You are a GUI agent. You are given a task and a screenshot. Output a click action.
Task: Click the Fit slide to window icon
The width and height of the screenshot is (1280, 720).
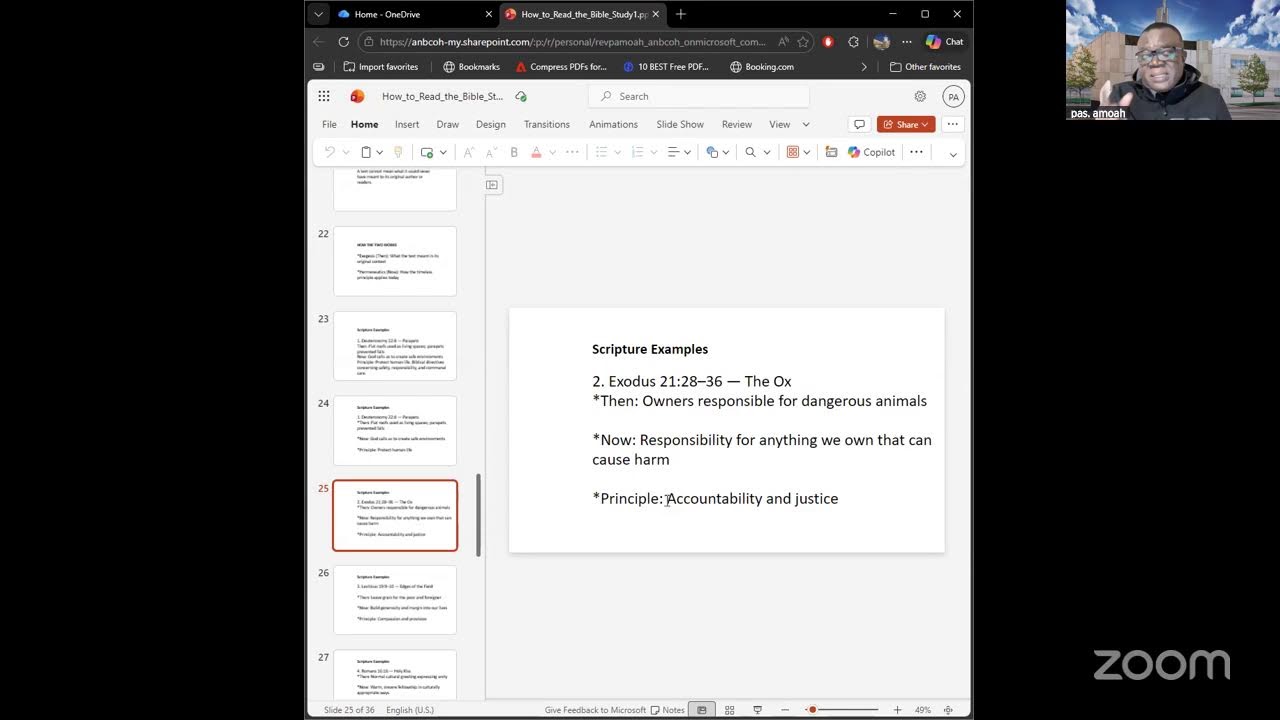click(948, 710)
